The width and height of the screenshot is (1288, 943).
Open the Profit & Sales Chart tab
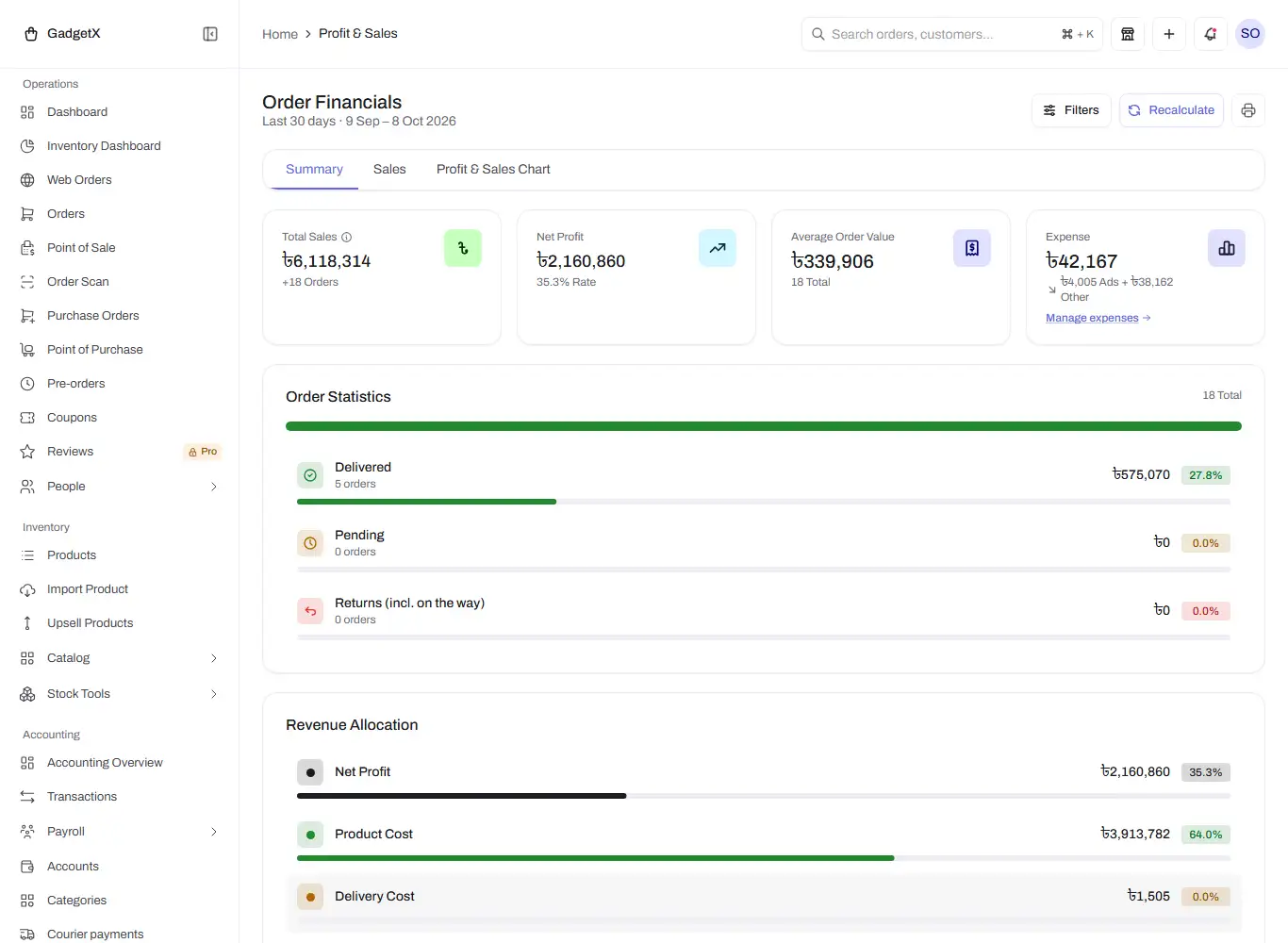pos(493,170)
